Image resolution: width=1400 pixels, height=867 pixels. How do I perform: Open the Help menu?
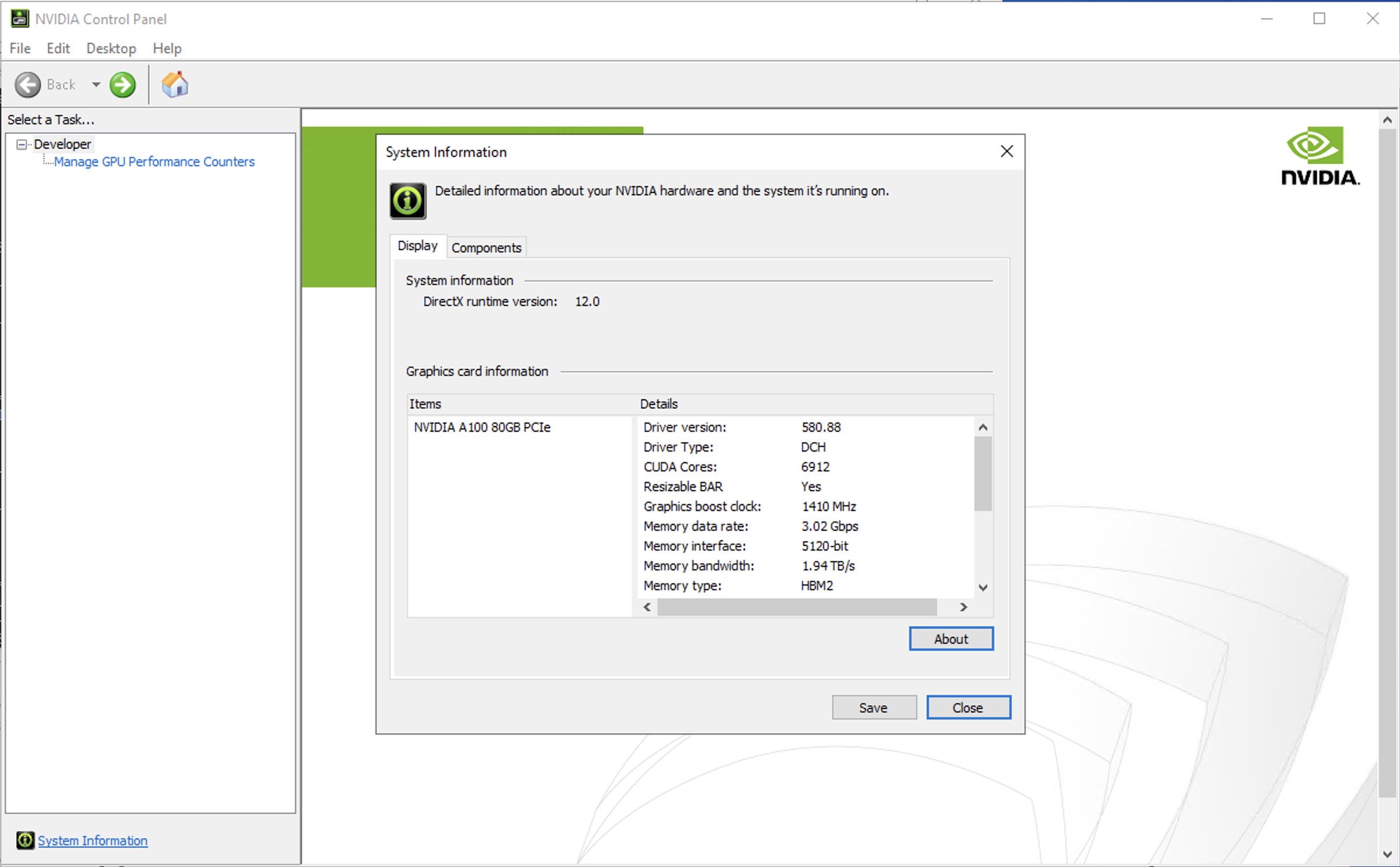click(x=167, y=48)
